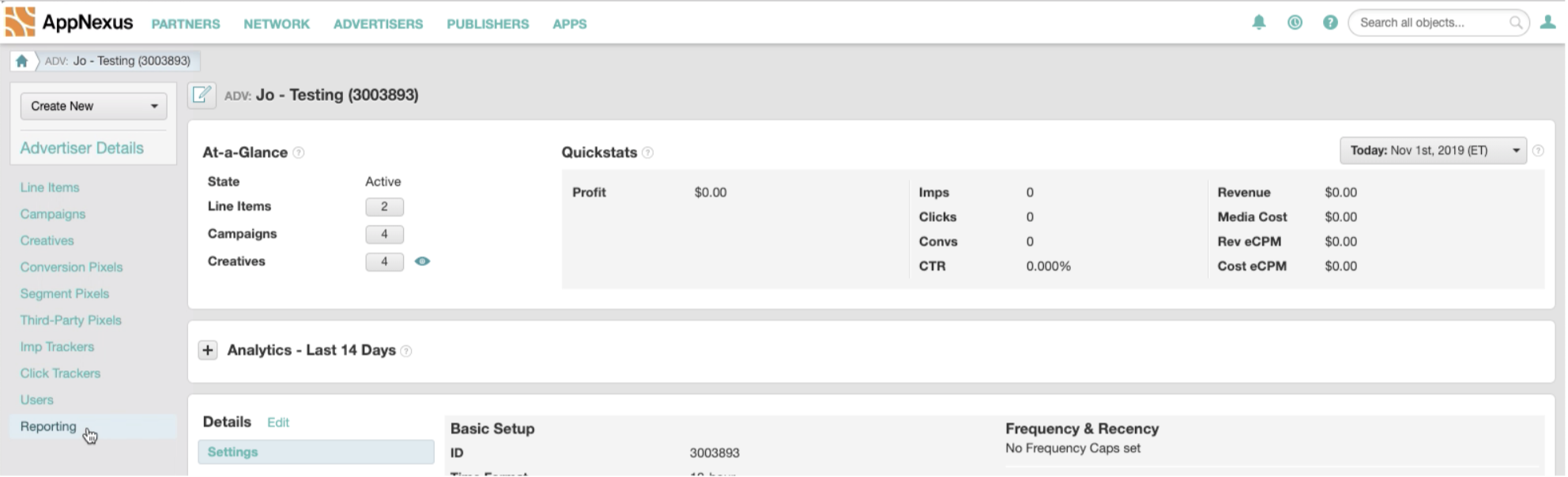Click the circular status icon beside bell

coord(1295,23)
